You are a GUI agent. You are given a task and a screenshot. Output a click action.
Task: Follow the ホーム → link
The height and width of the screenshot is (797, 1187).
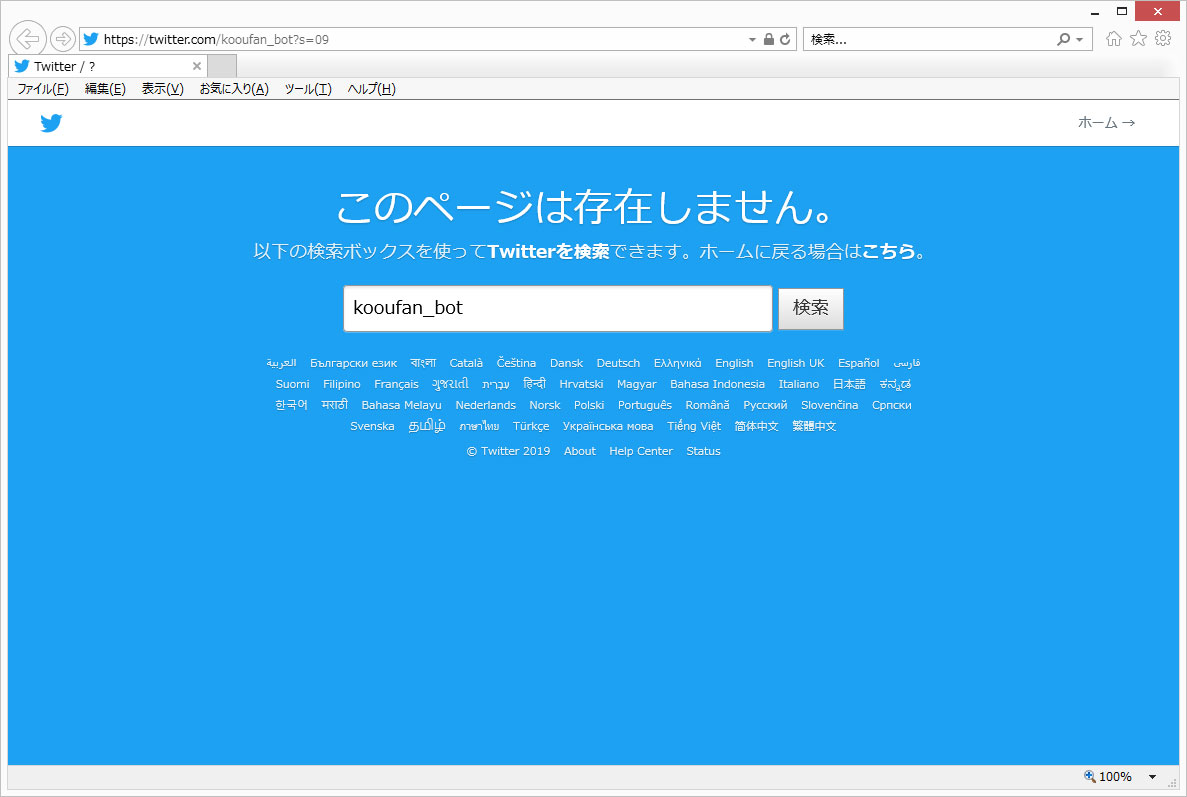[x=1106, y=123]
